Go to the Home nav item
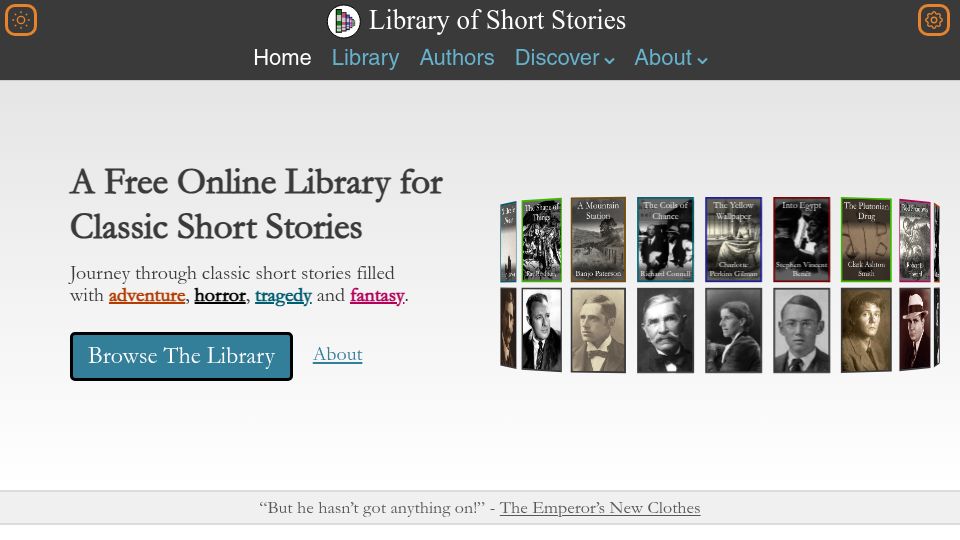 (282, 58)
